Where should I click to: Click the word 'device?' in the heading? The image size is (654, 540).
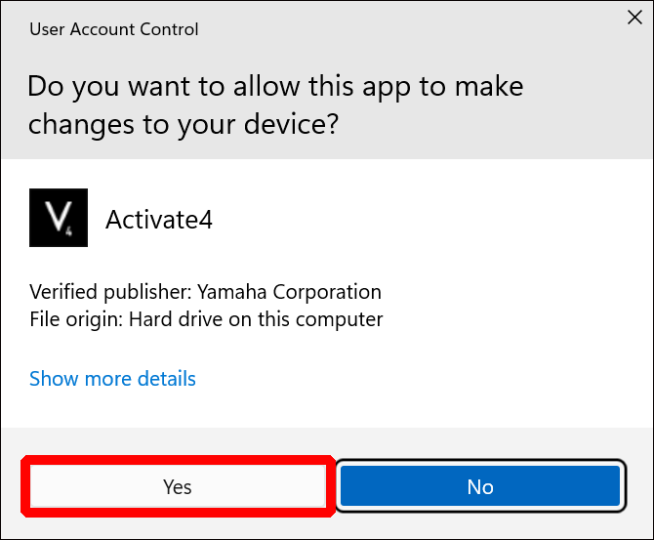point(291,124)
